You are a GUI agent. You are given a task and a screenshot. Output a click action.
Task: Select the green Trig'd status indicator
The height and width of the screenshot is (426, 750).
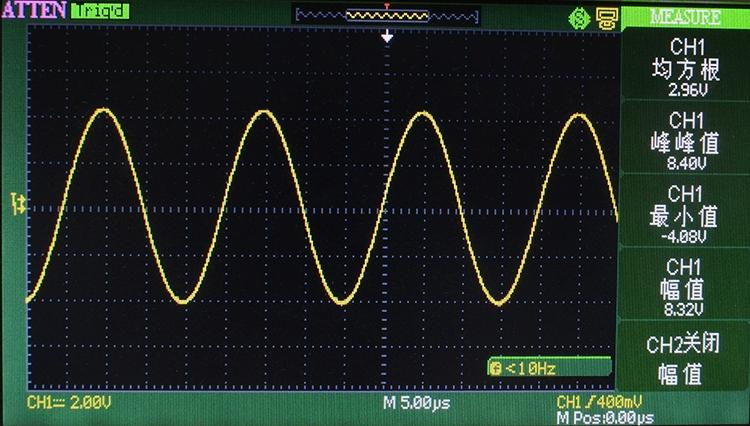[x=99, y=12]
